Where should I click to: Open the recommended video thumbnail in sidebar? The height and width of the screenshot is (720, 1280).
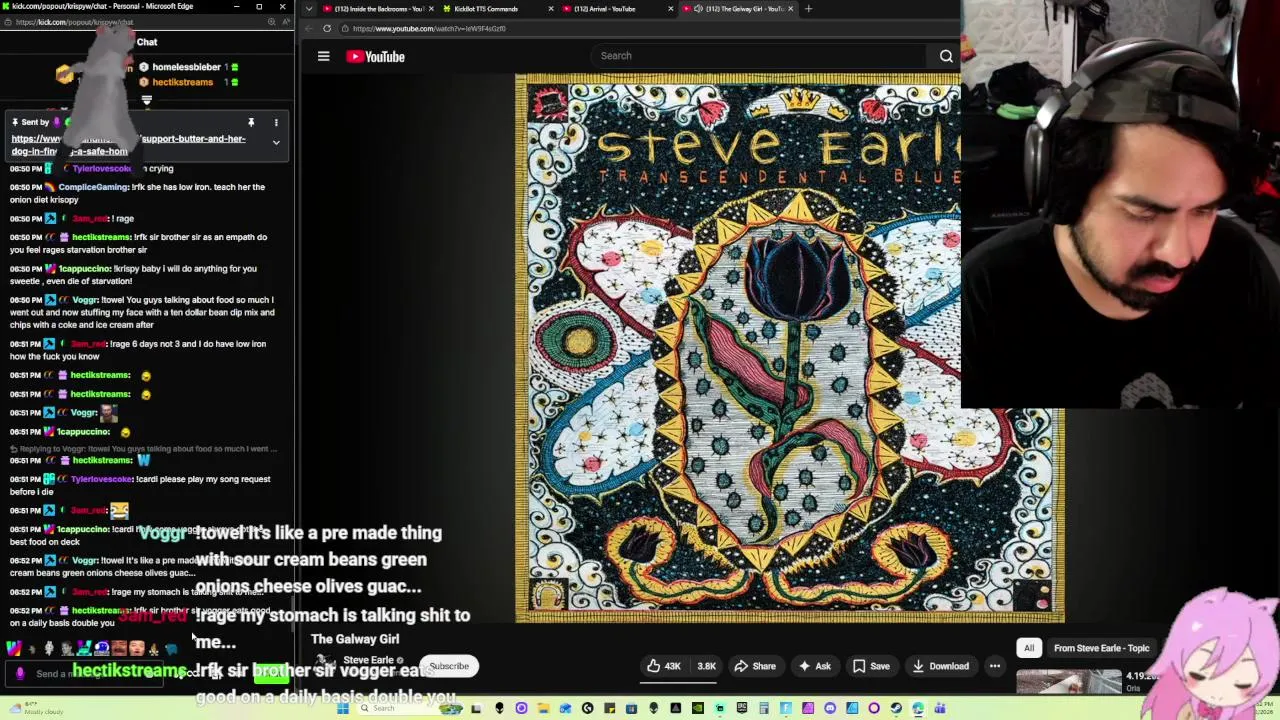[1069, 682]
